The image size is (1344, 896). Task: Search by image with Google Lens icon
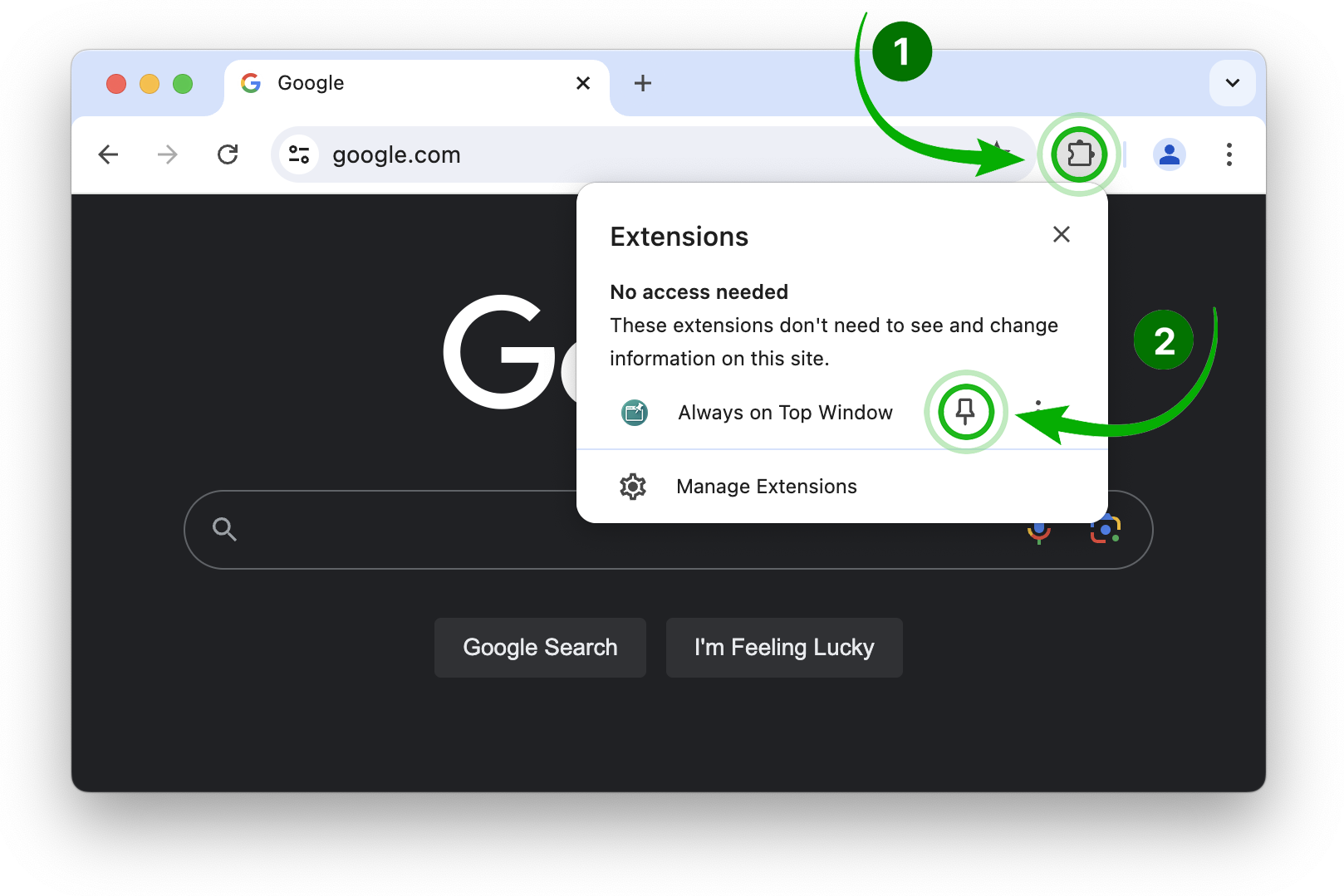pos(1105,529)
